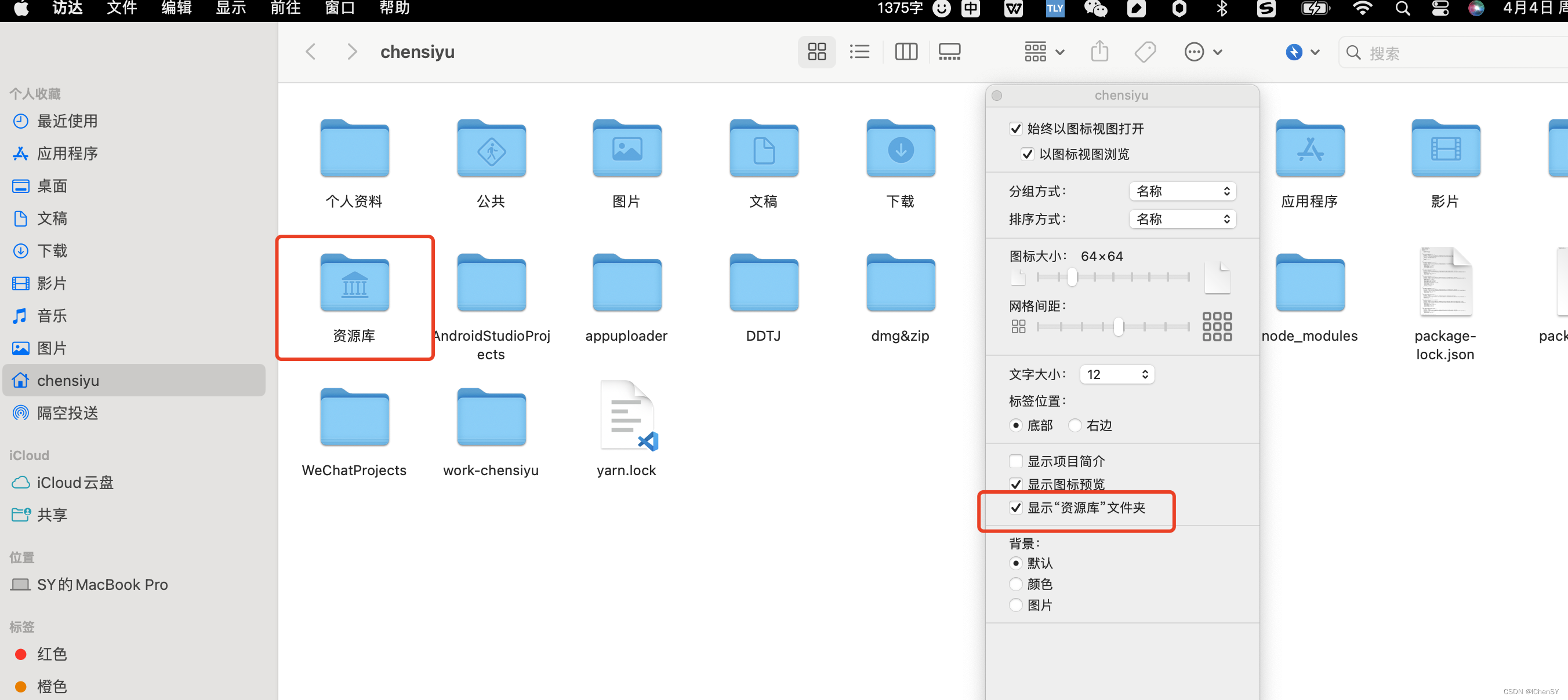Go forward with the right chevron

pyautogui.click(x=352, y=52)
